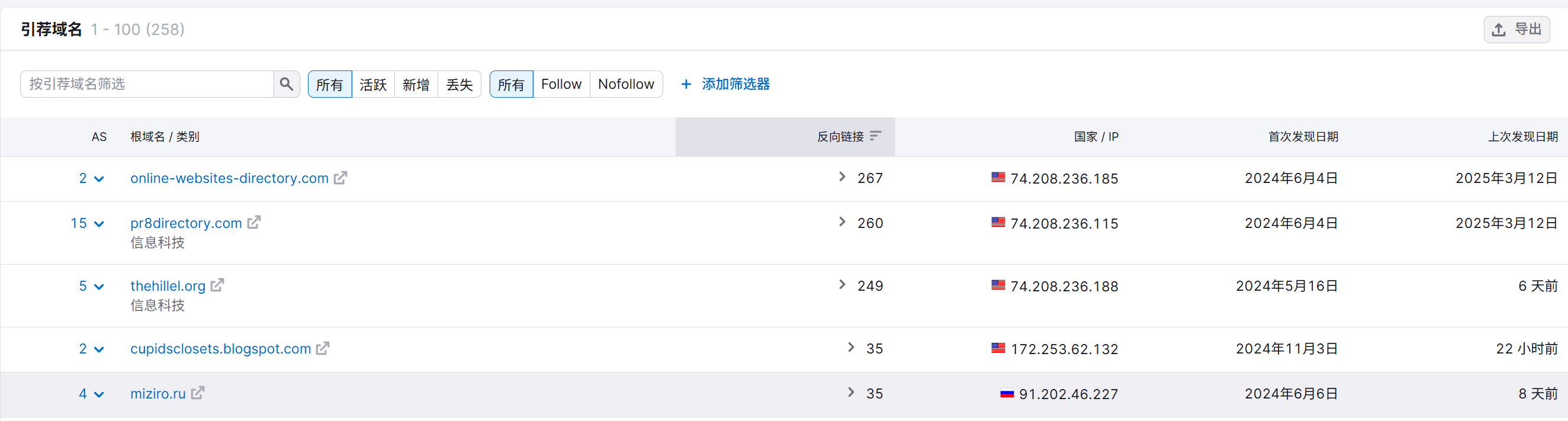
Task: Select the Follow filter tab
Action: (x=561, y=84)
